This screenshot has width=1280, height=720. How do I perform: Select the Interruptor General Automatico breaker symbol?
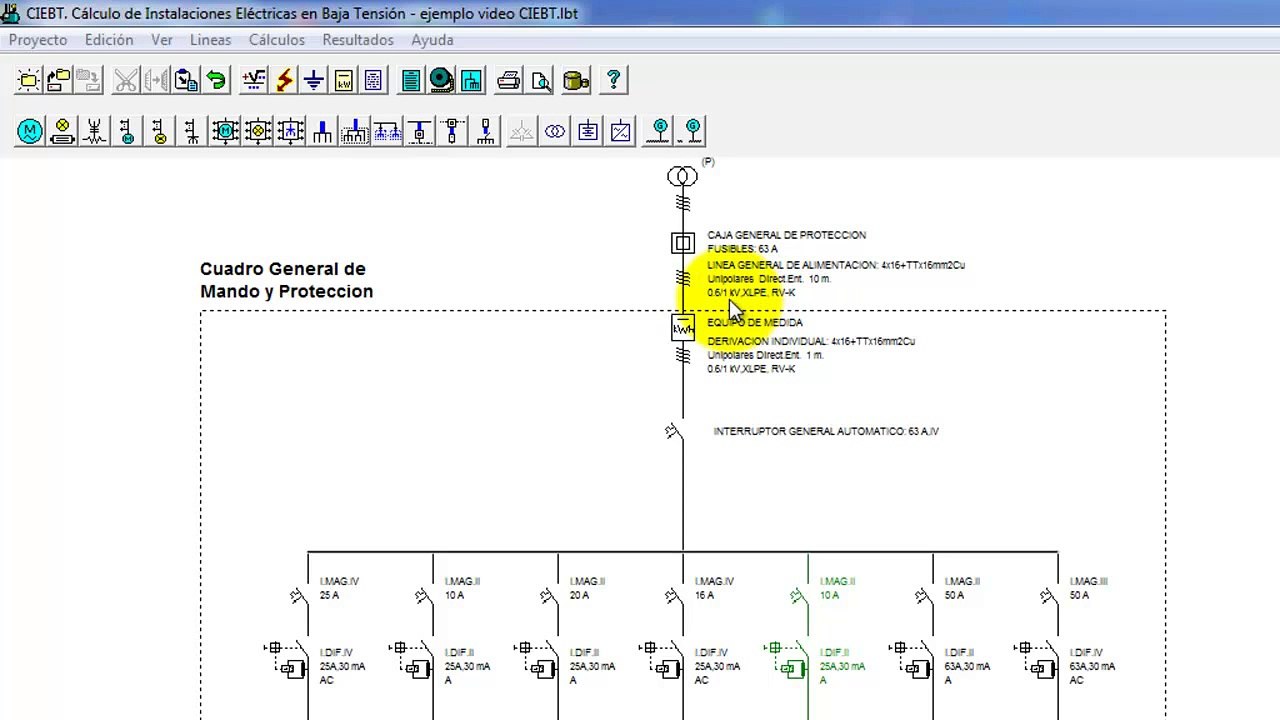[x=673, y=431]
